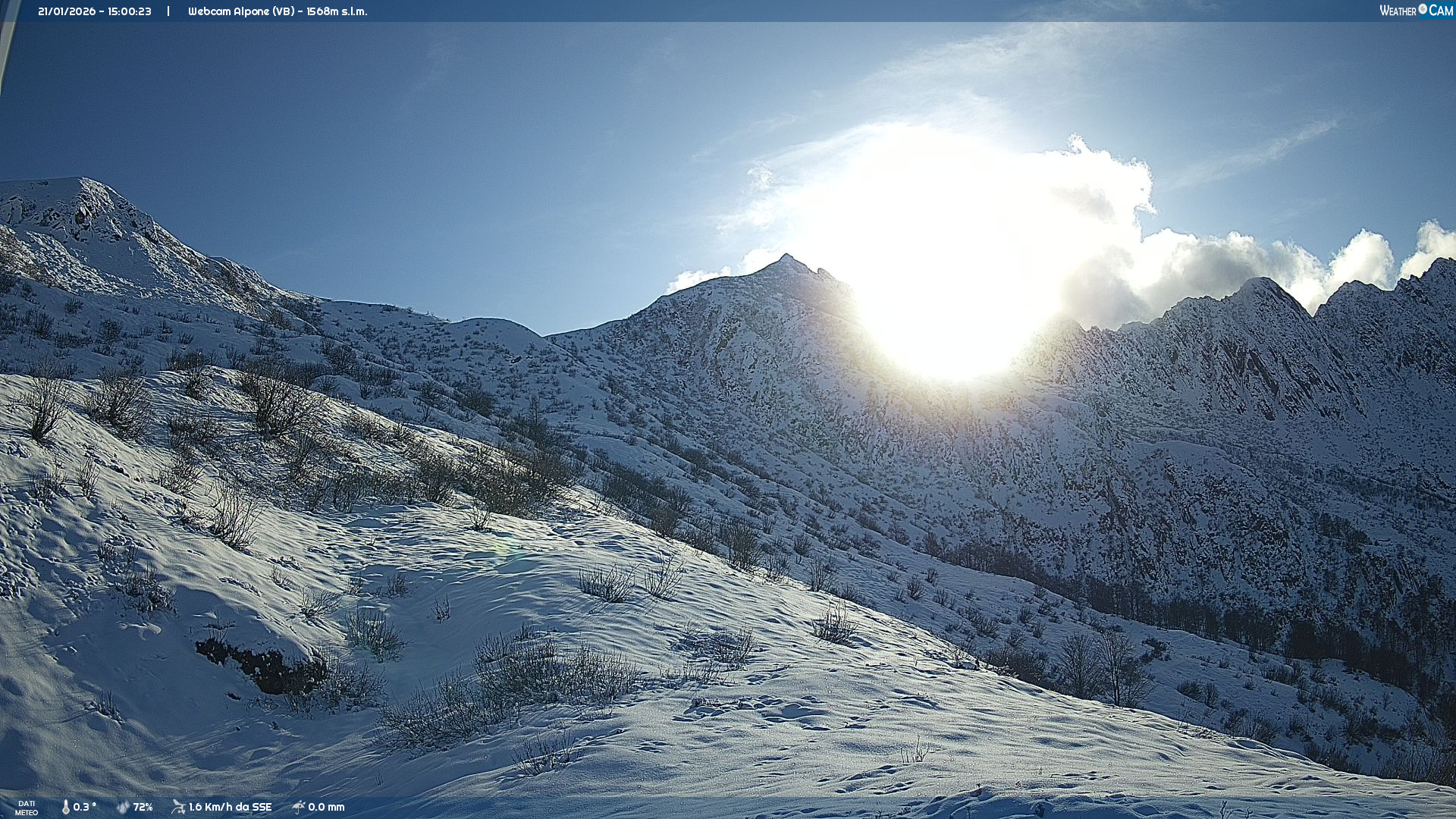Click the 1.6 Km/h da SSE wind reading

point(230,807)
